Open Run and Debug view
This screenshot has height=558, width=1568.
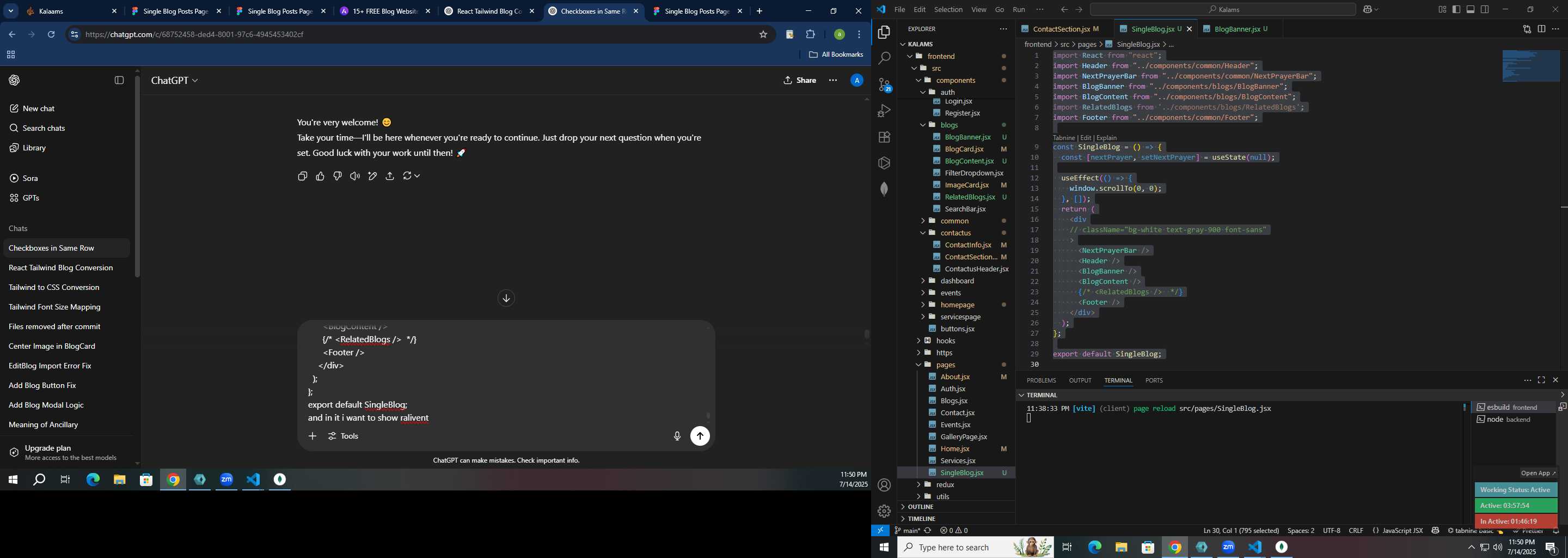[884, 111]
